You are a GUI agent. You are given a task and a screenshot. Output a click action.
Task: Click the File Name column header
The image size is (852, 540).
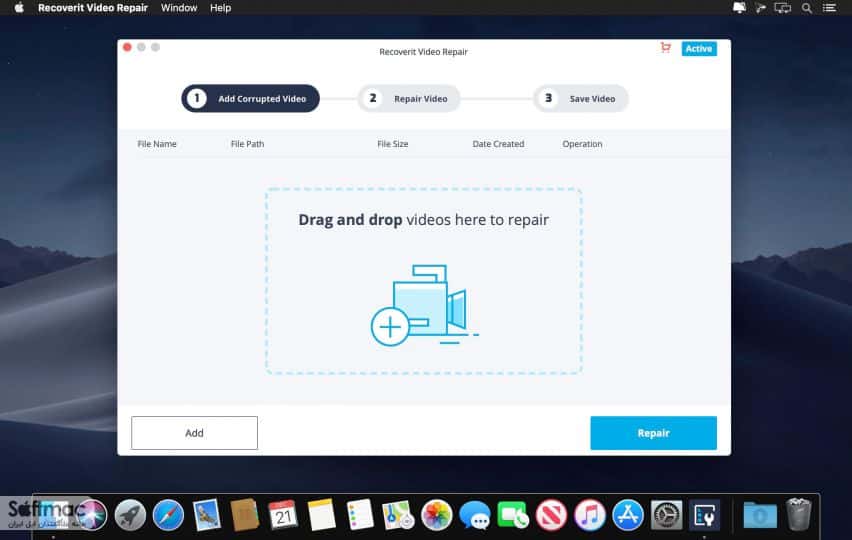click(157, 144)
